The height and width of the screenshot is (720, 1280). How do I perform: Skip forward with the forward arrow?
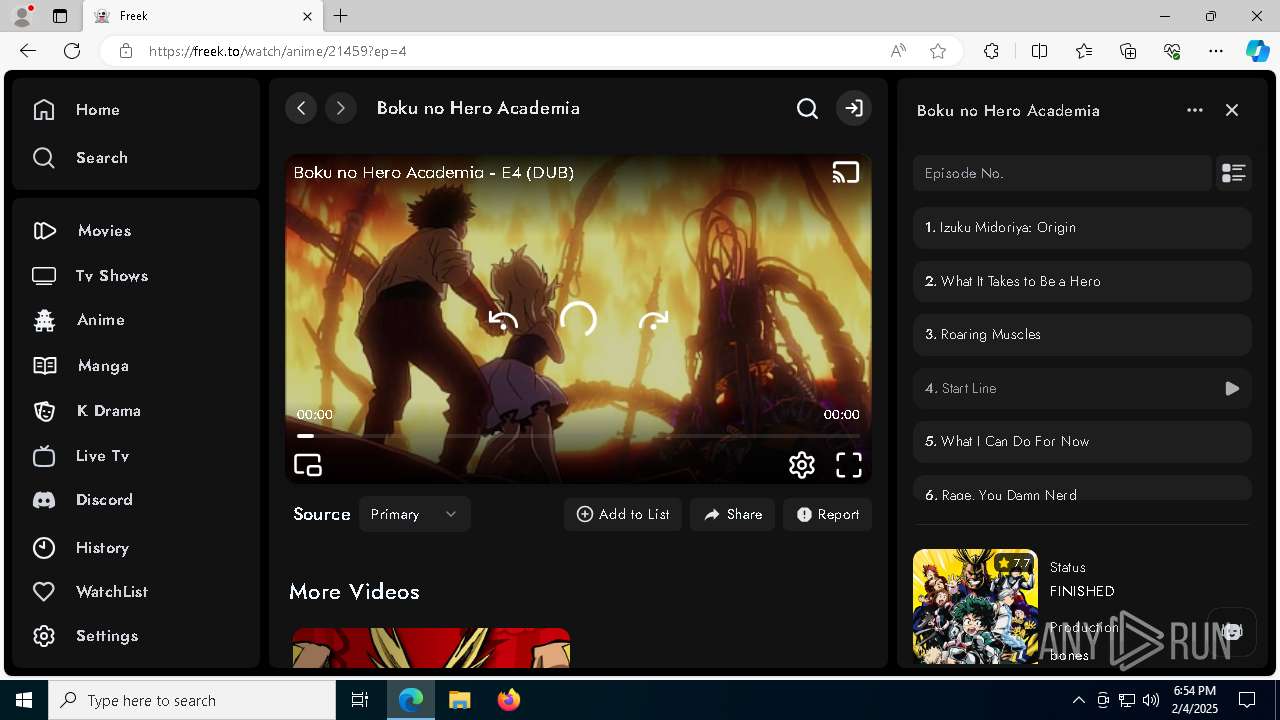coord(653,320)
